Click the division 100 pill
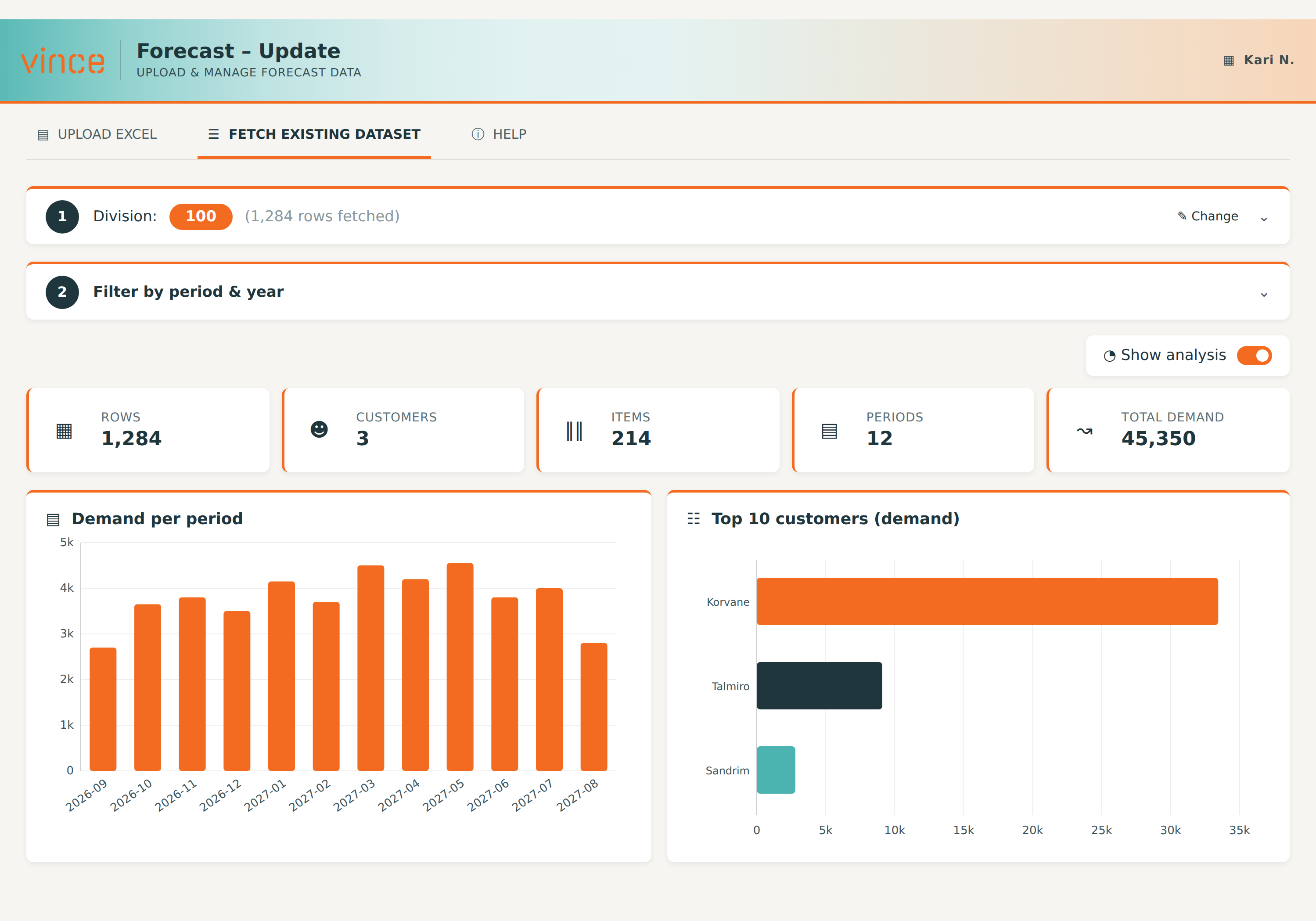This screenshot has width=1316, height=921. 201,216
